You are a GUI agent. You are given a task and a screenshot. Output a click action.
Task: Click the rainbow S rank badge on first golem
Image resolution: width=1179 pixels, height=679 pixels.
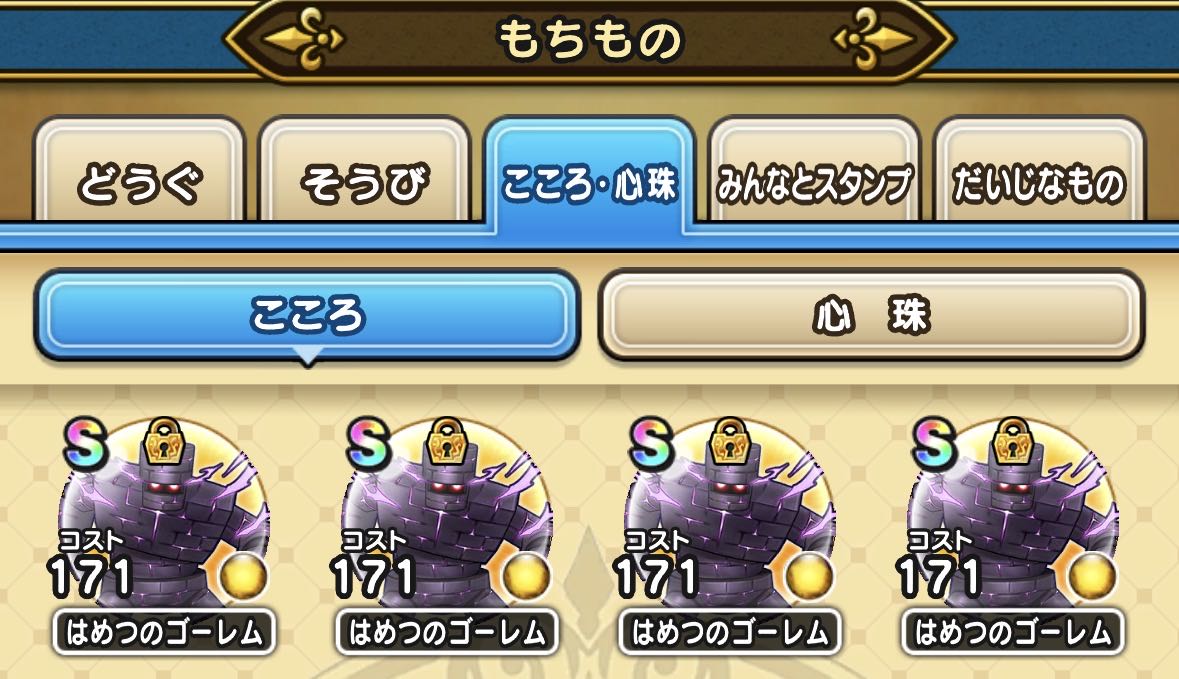point(85,444)
